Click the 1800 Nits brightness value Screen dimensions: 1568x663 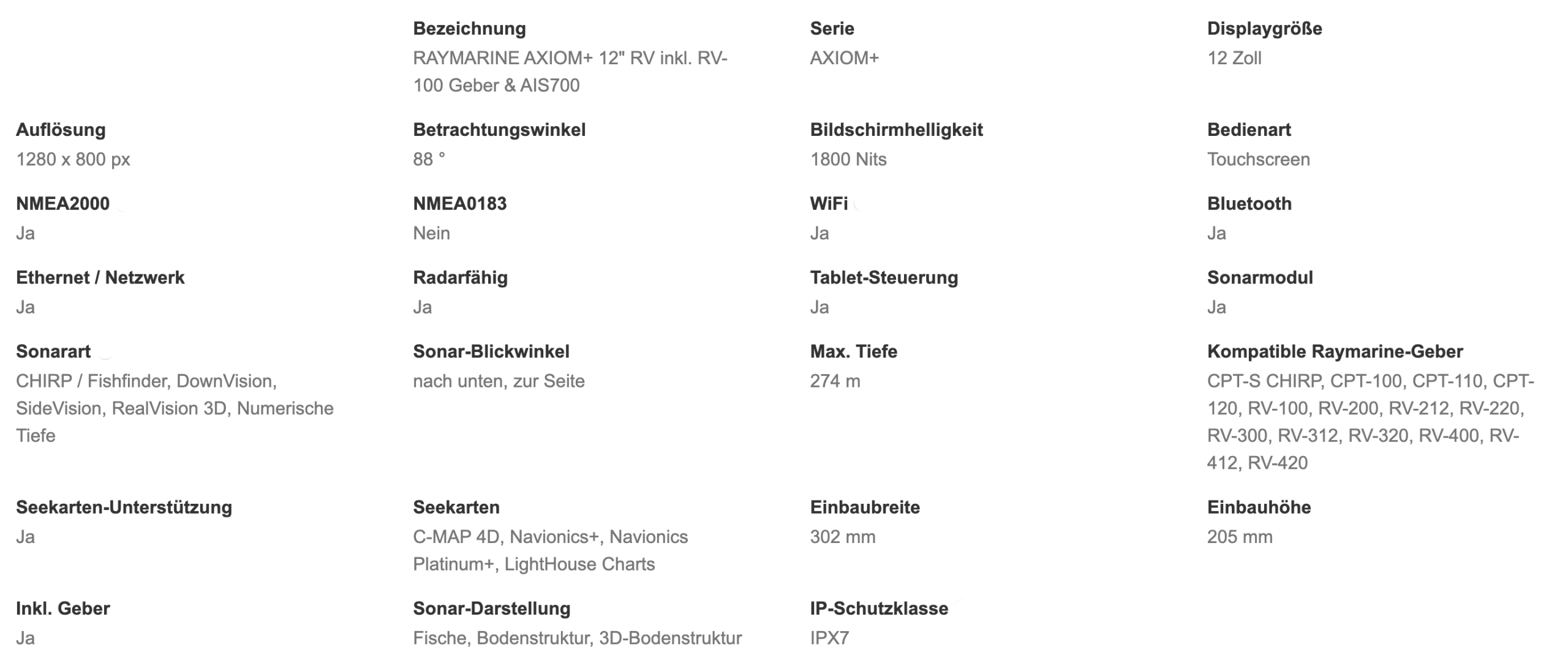coord(848,159)
